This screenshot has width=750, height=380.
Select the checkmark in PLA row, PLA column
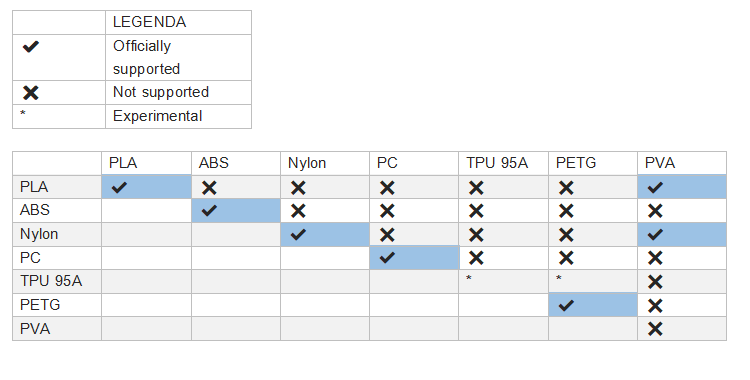pos(119,188)
